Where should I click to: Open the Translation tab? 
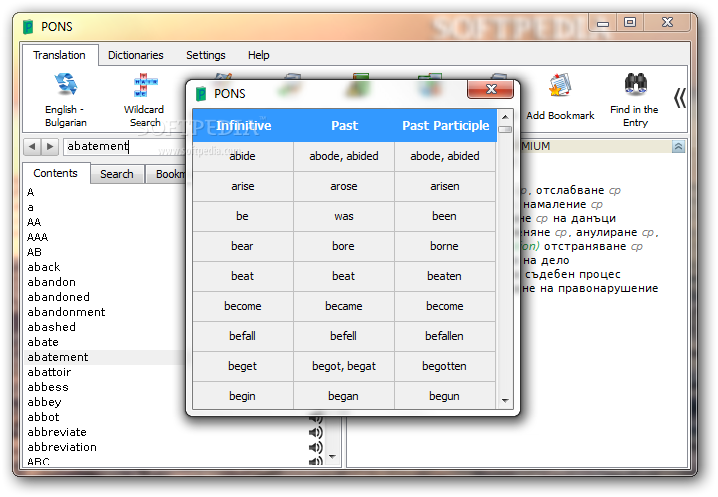(59, 55)
